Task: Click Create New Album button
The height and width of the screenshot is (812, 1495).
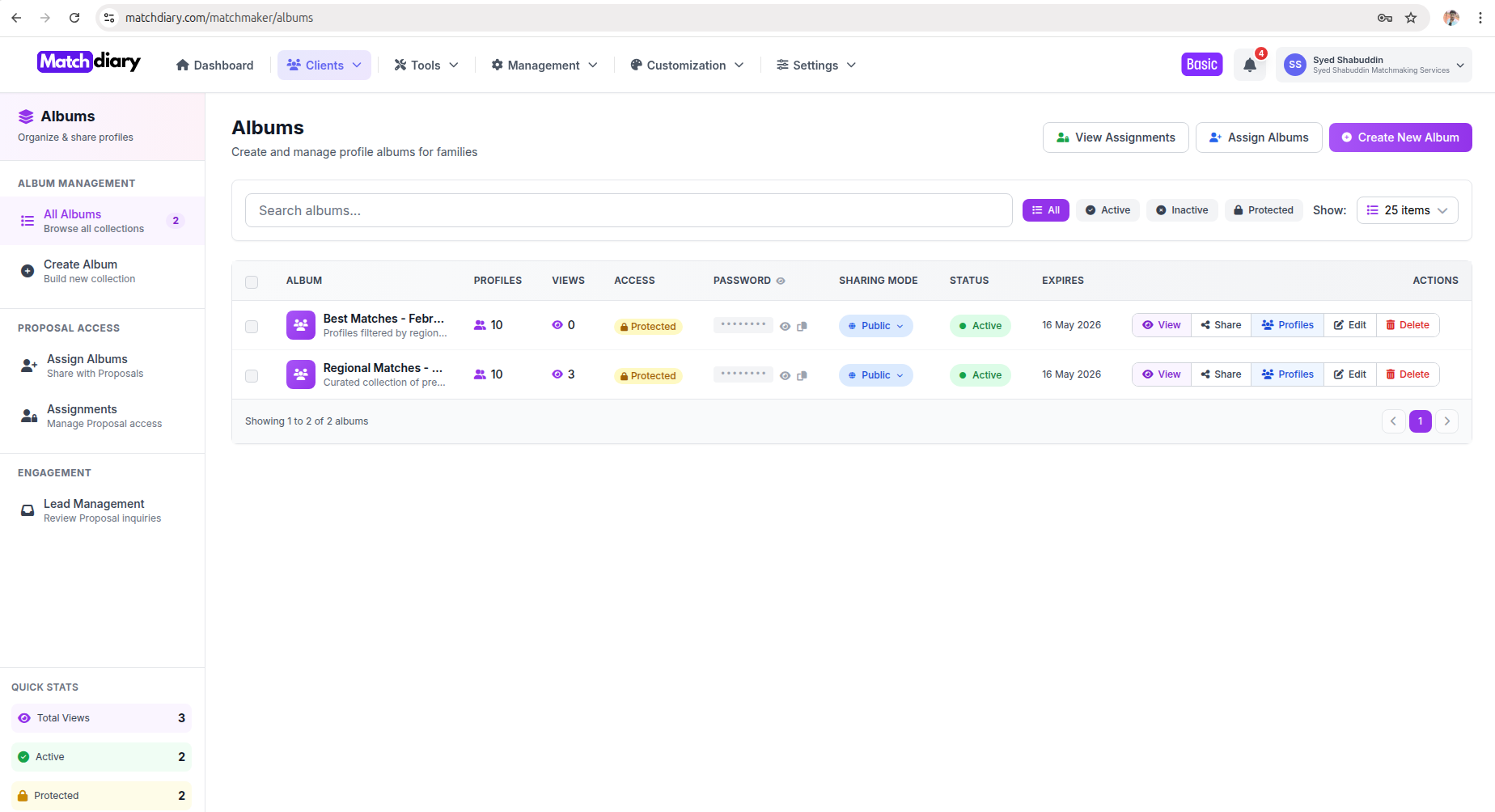Action: tap(1400, 137)
